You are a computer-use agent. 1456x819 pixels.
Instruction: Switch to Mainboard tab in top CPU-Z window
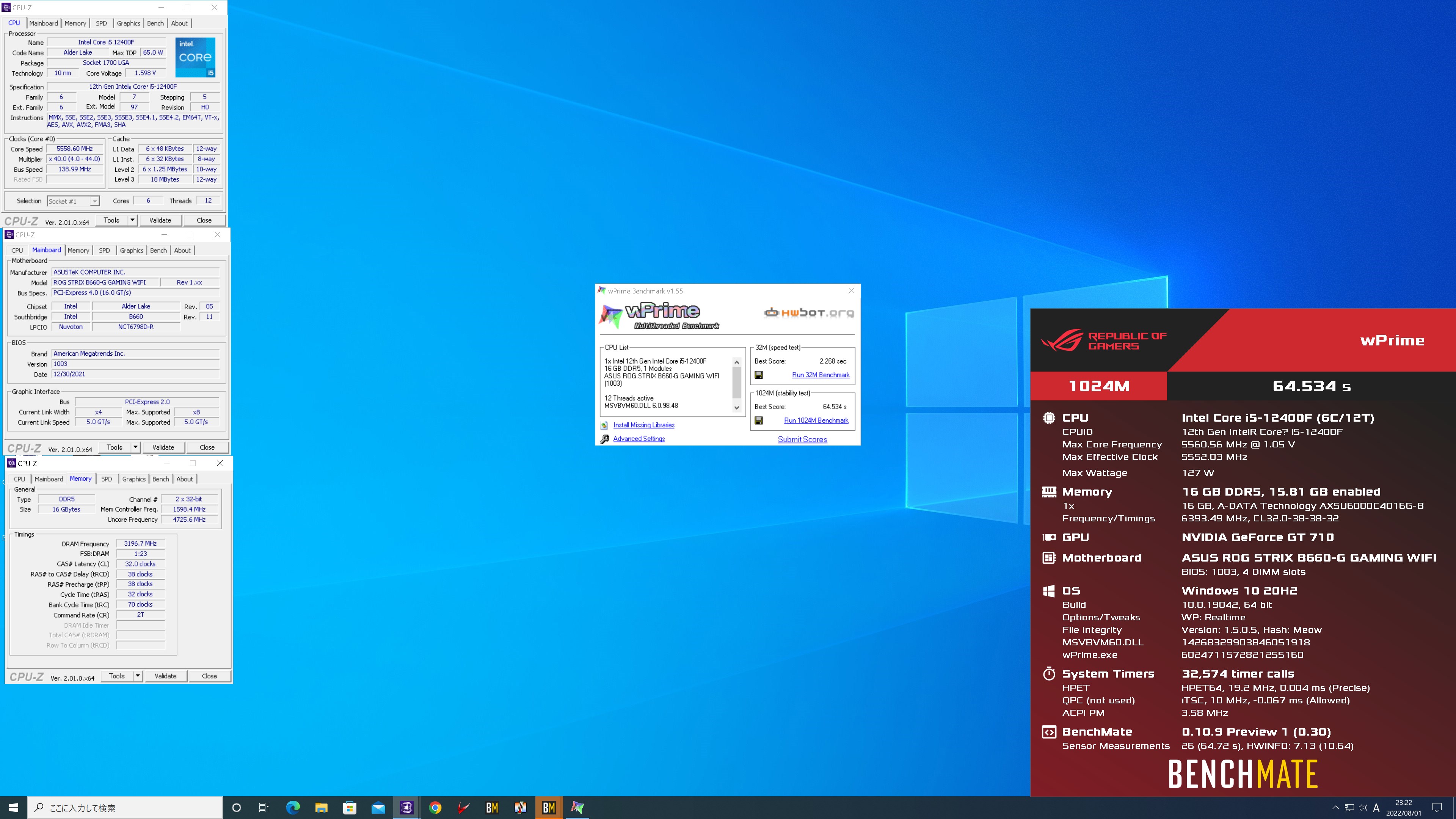[x=44, y=23]
